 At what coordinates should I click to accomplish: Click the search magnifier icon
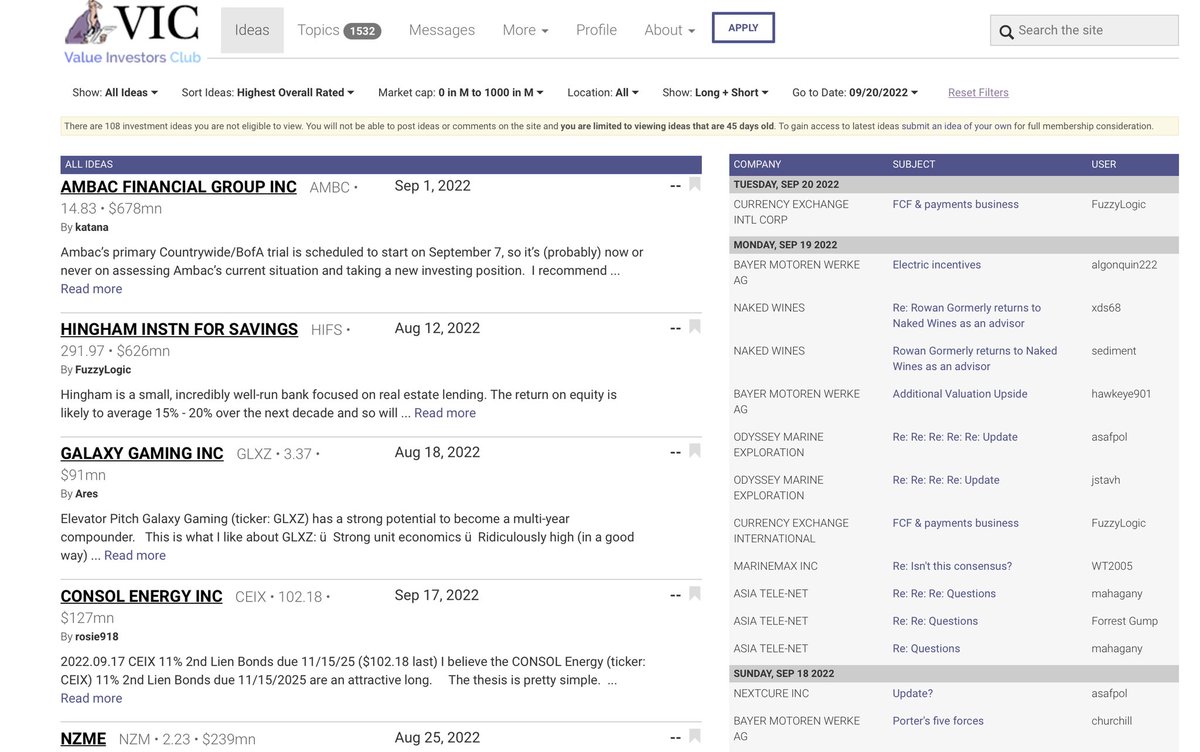click(x=1006, y=32)
